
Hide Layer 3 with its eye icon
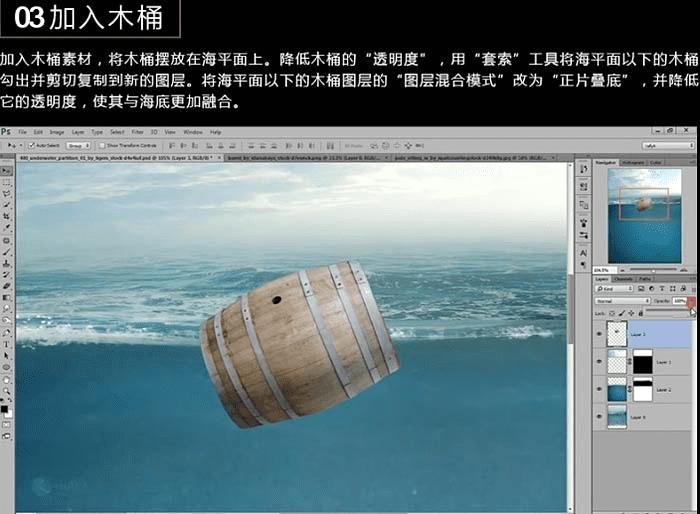click(599, 334)
